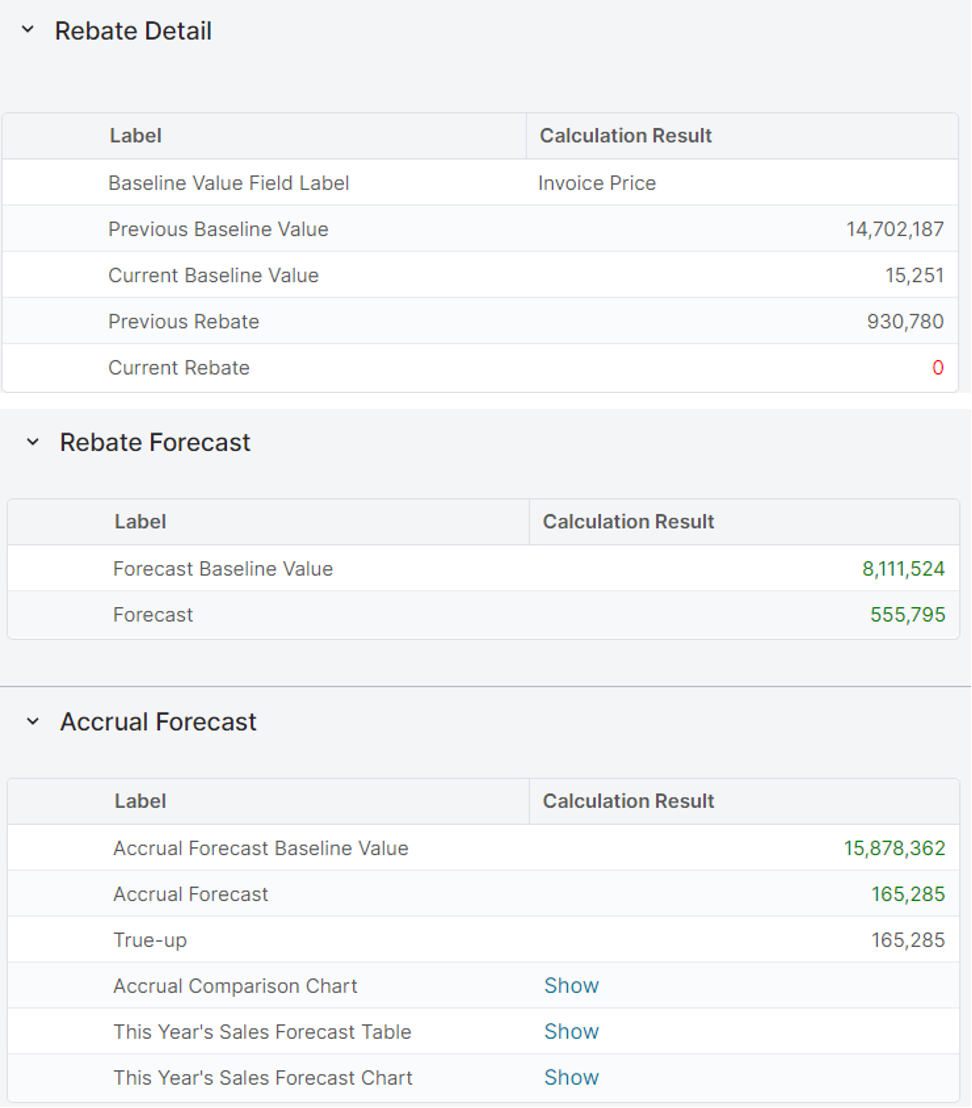Select the True-up row label
The image size is (972, 1108).
150,940
